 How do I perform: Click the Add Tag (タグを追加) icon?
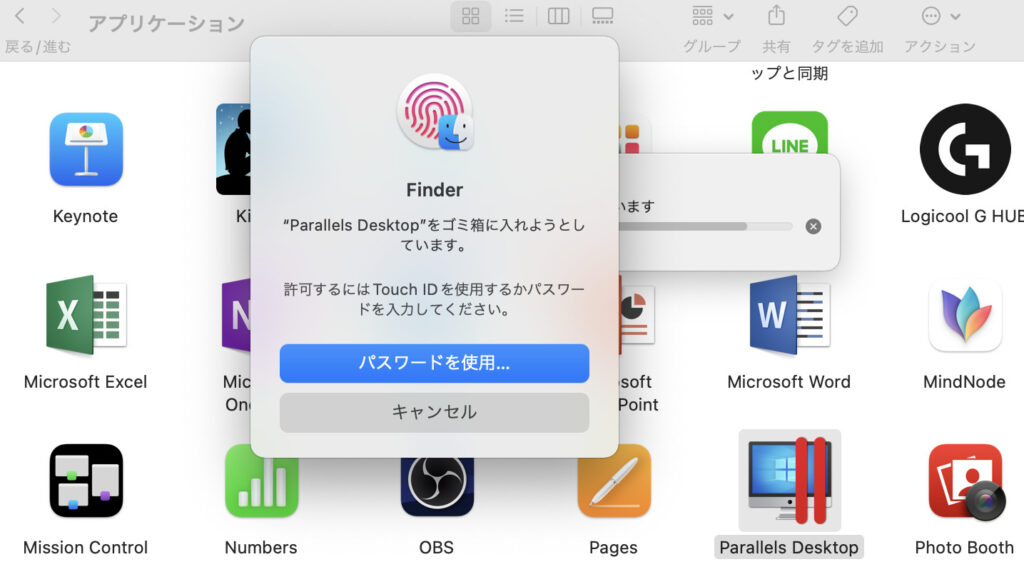(x=847, y=16)
